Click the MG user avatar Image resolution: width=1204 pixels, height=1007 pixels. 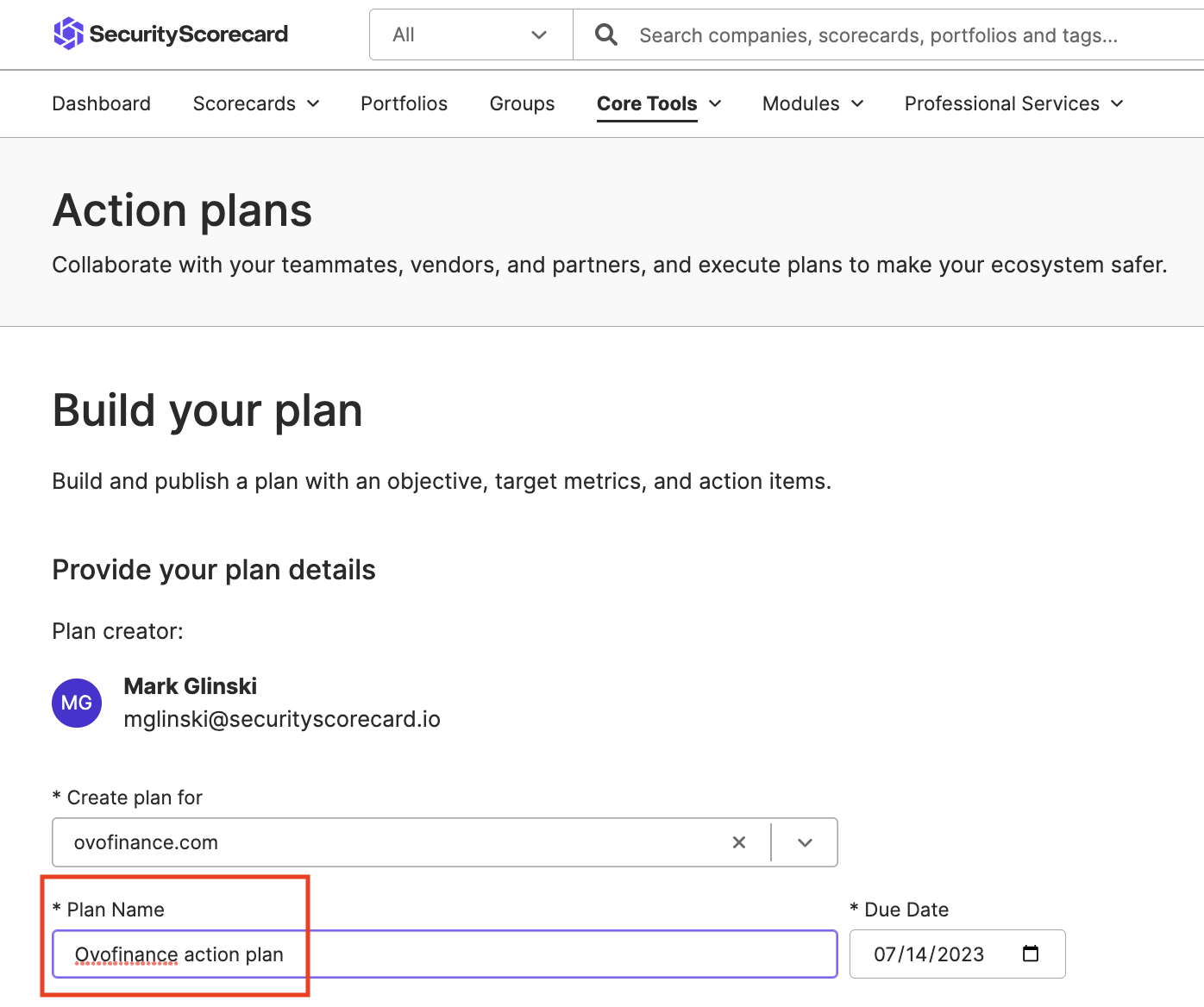(x=77, y=703)
